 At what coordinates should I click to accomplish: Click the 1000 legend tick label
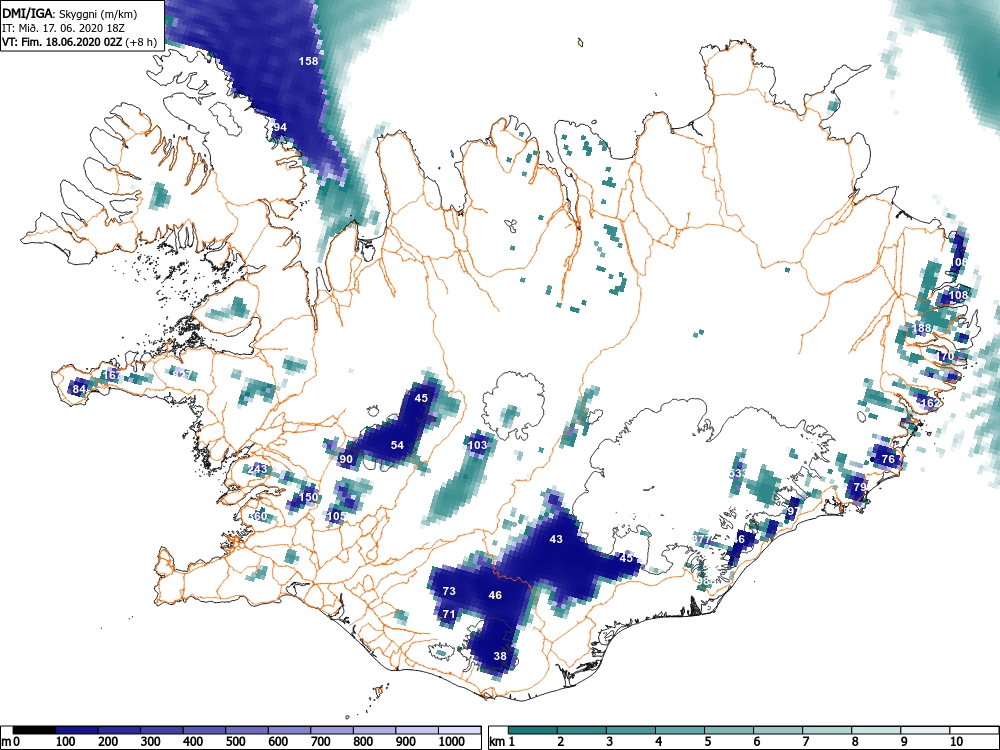[452, 742]
